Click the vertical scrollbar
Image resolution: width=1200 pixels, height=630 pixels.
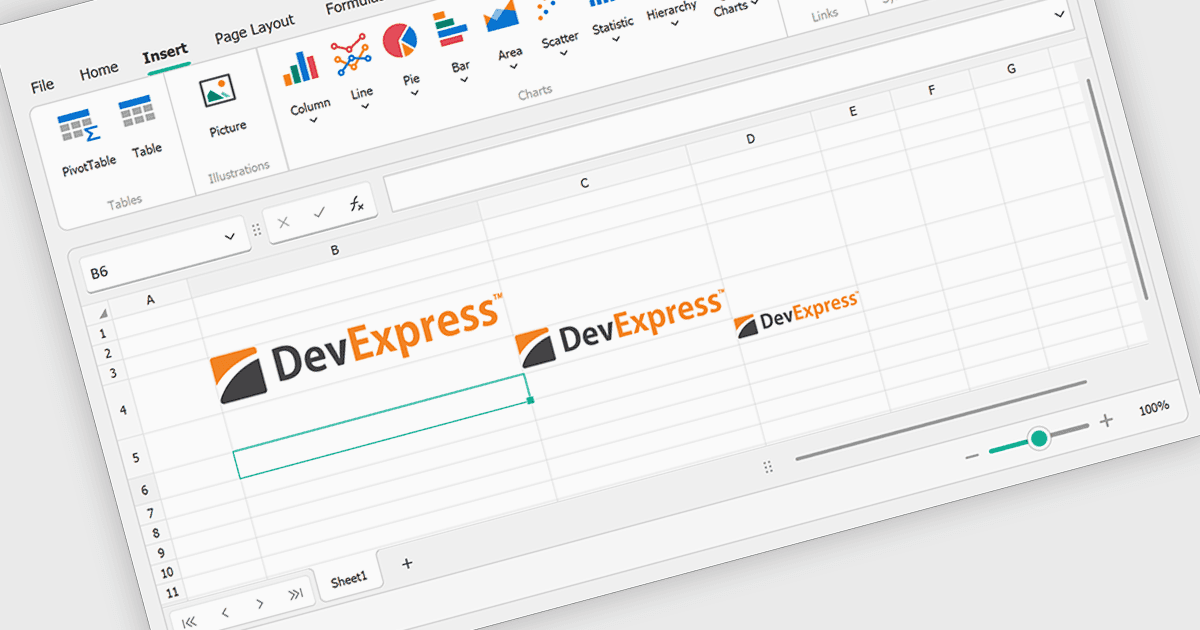[1118, 188]
